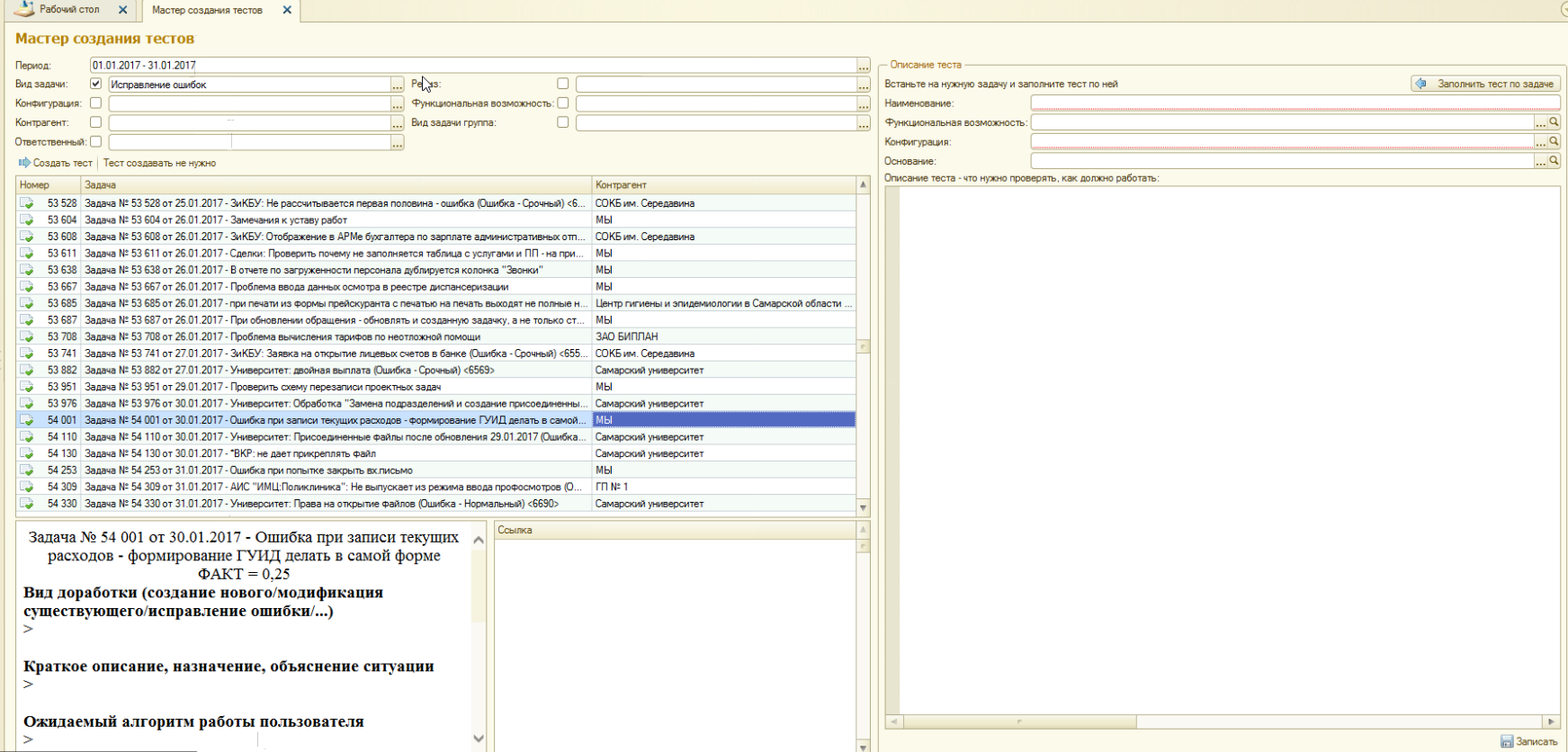Click the row icon for task 53 608
This screenshot has width=1568, height=752.
pos(27,237)
